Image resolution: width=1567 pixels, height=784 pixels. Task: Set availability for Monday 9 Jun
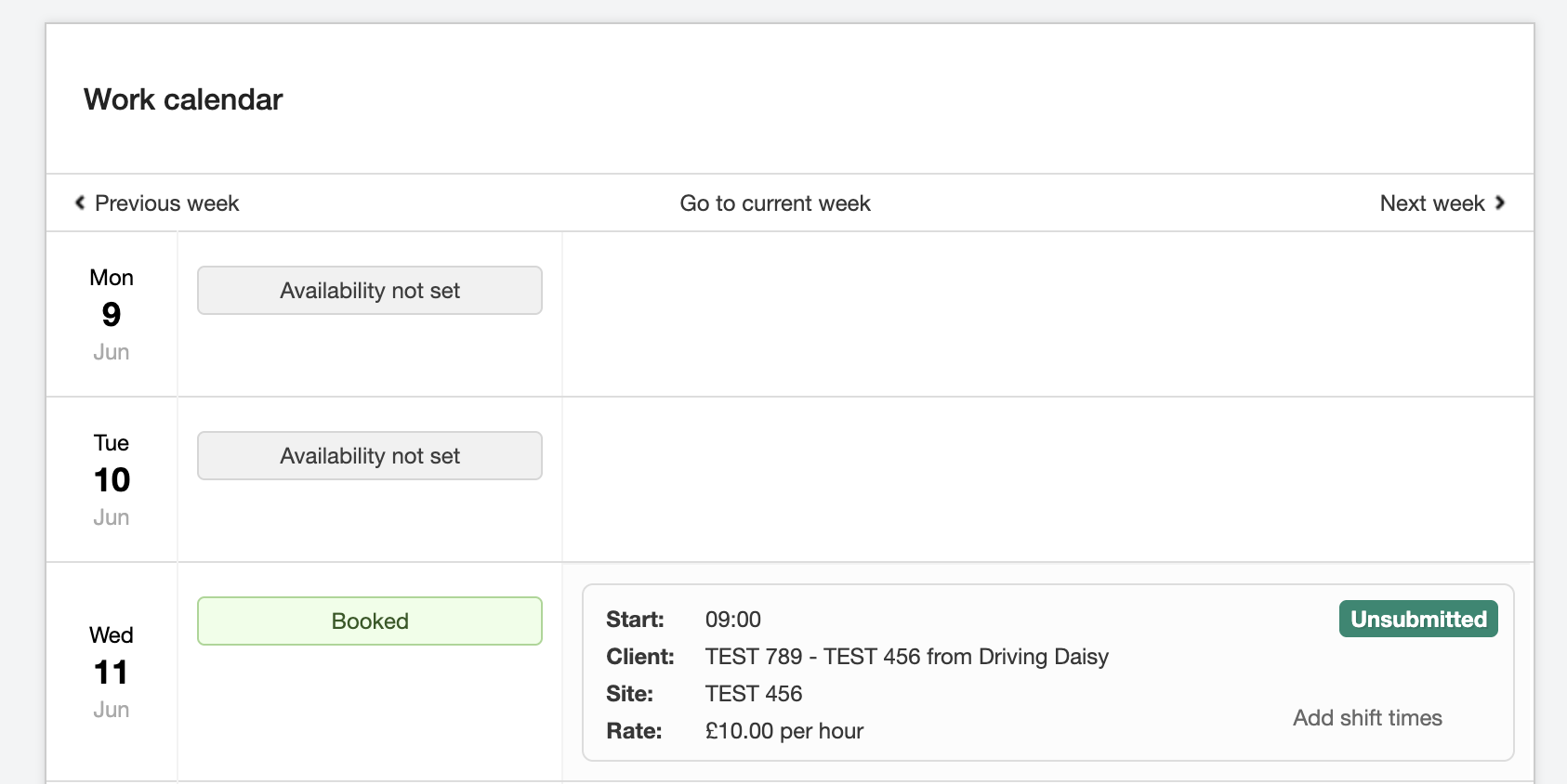click(x=369, y=291)
